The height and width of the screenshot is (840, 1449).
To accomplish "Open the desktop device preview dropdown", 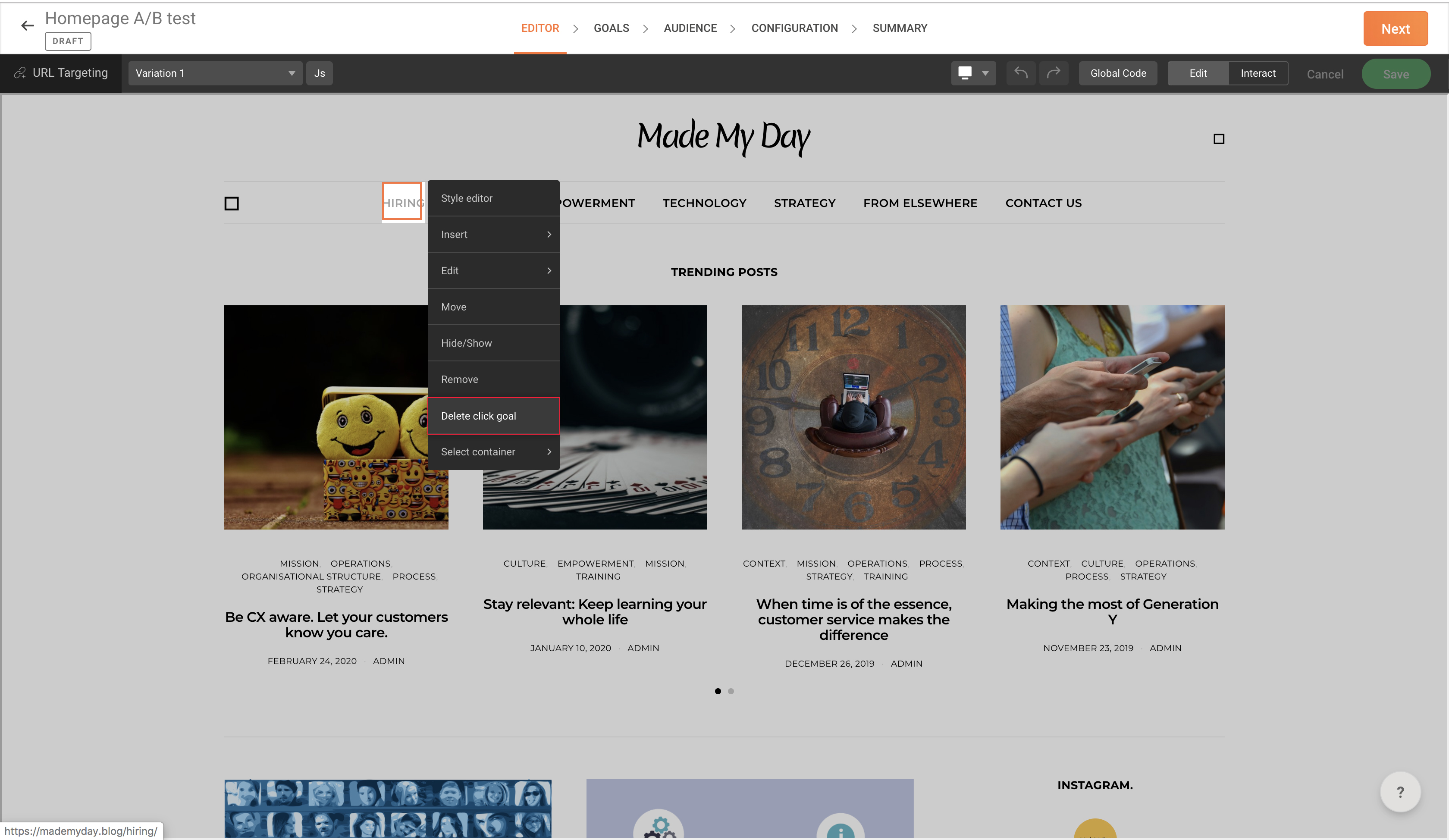I will click(x=973, y=73).
